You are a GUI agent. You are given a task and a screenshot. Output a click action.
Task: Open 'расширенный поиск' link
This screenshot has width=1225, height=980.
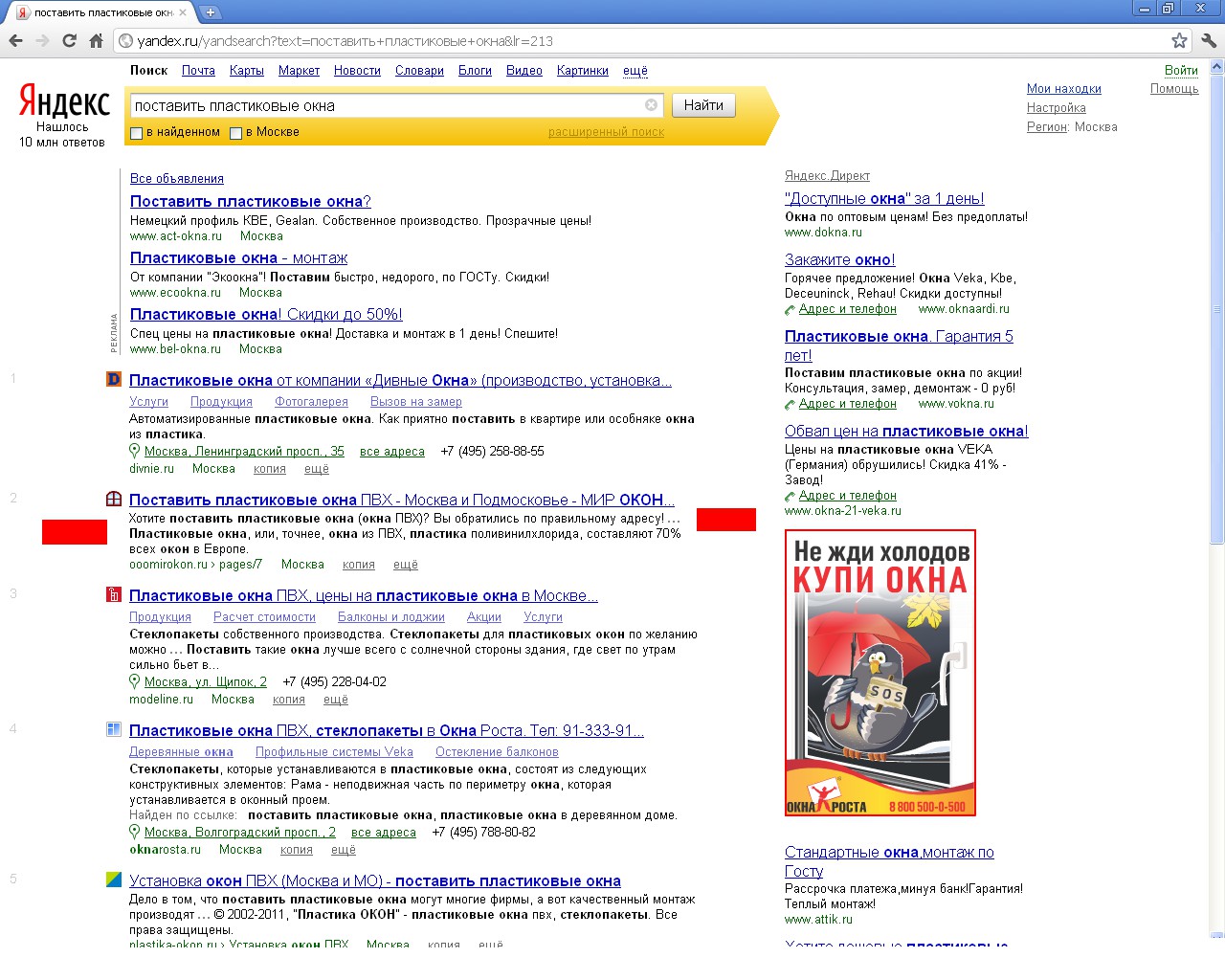pos(606,132)
